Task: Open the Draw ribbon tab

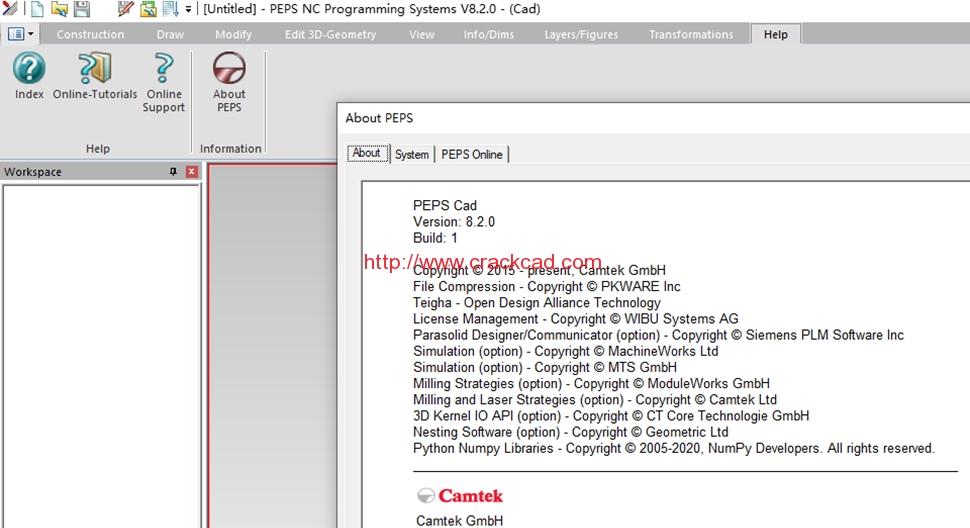Action: [170, 35]
